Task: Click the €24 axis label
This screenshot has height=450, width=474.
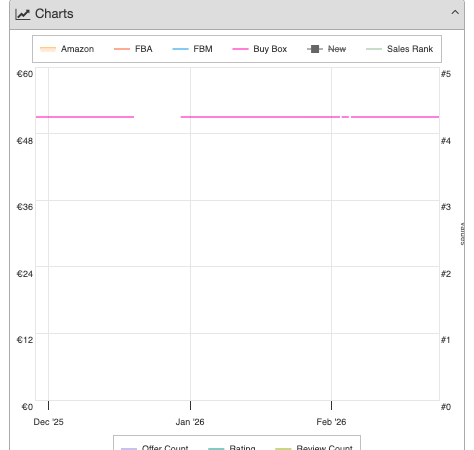Action: 25,274
